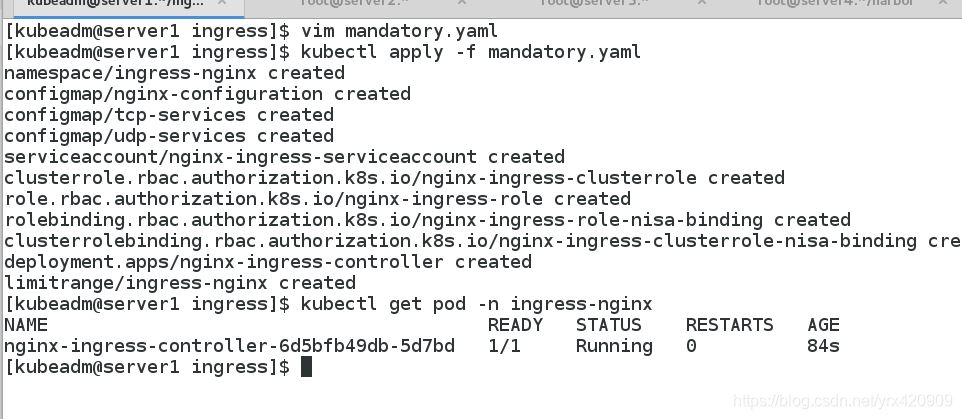962x419 pixels.
Task: Click the AGE value 84s
Action: tap(823, 346)
